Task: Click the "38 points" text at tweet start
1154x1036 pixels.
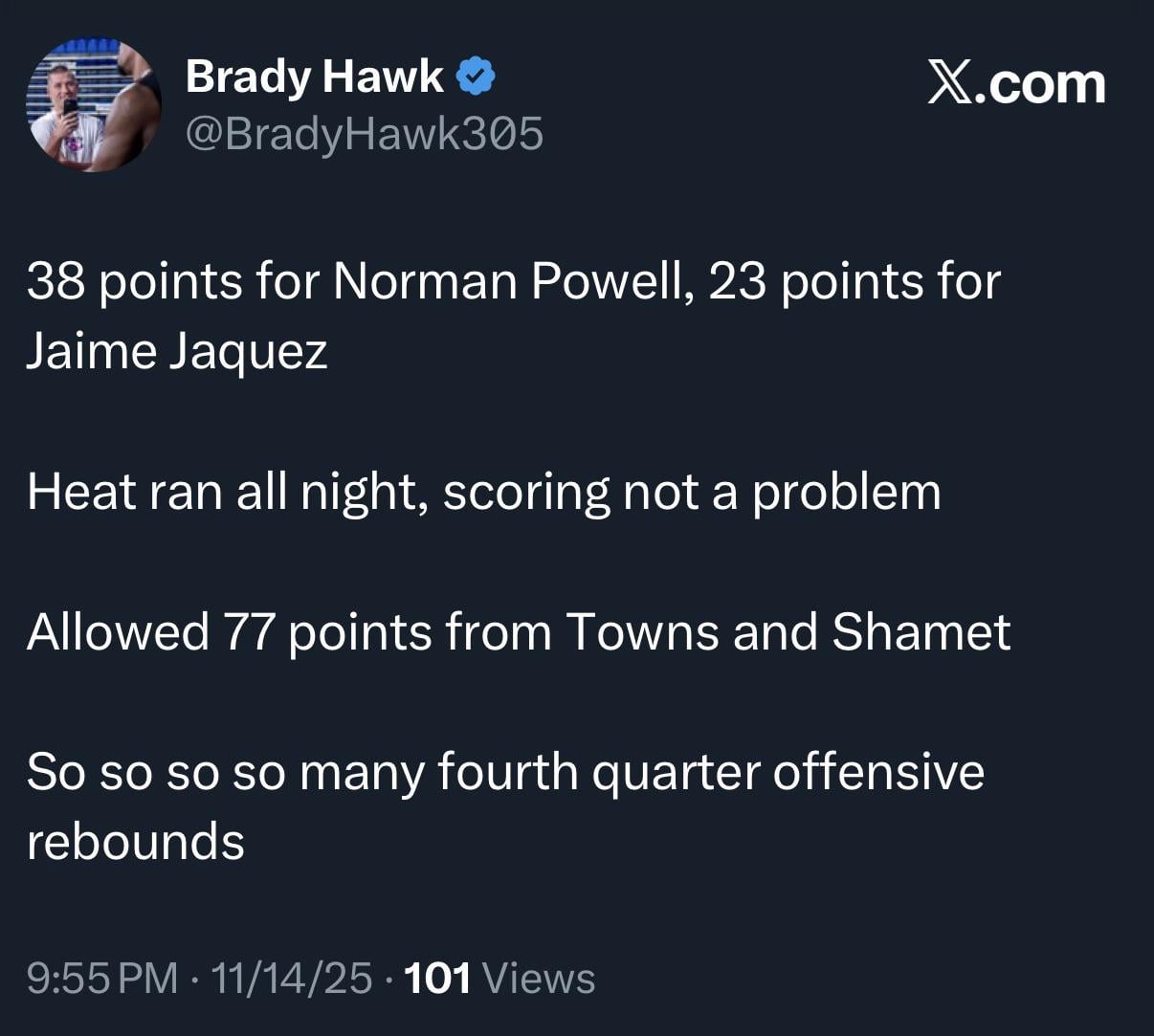Action: 134,282
